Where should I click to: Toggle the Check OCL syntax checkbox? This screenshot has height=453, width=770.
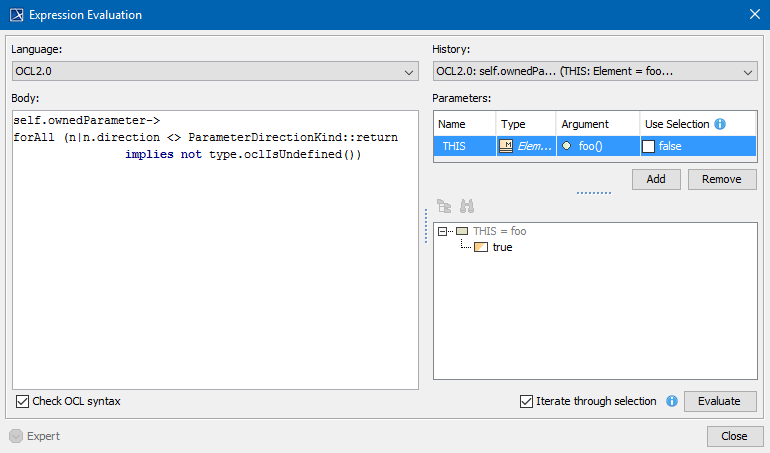click(x=22, y=401)
